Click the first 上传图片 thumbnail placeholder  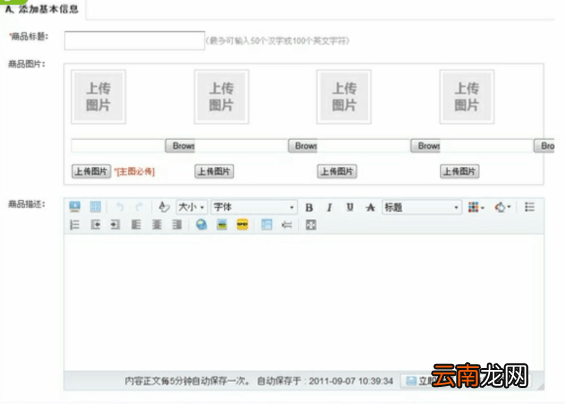pyautogui.click(x=98, y=97)
